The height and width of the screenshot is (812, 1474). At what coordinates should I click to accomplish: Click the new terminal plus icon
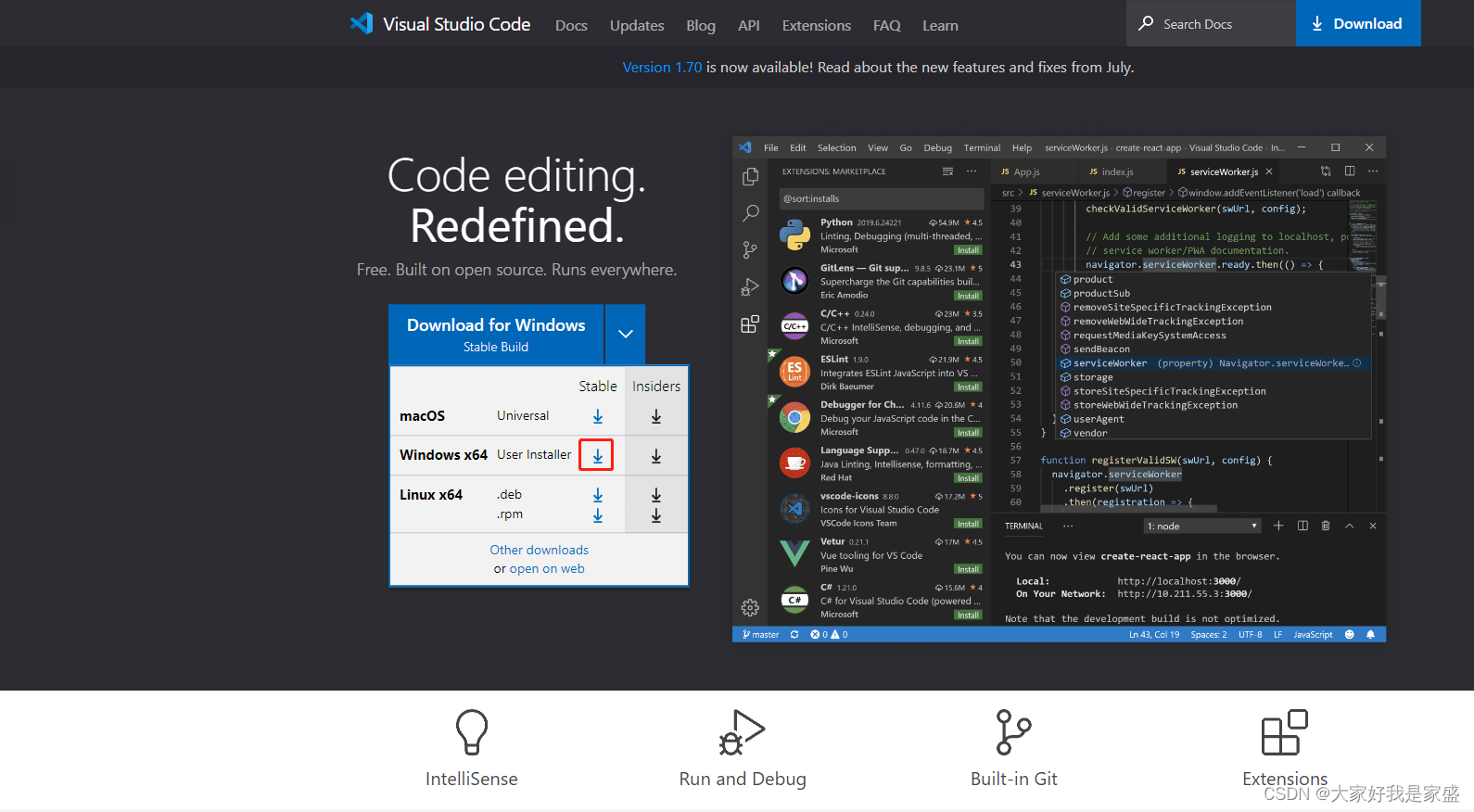point(1278,526)
